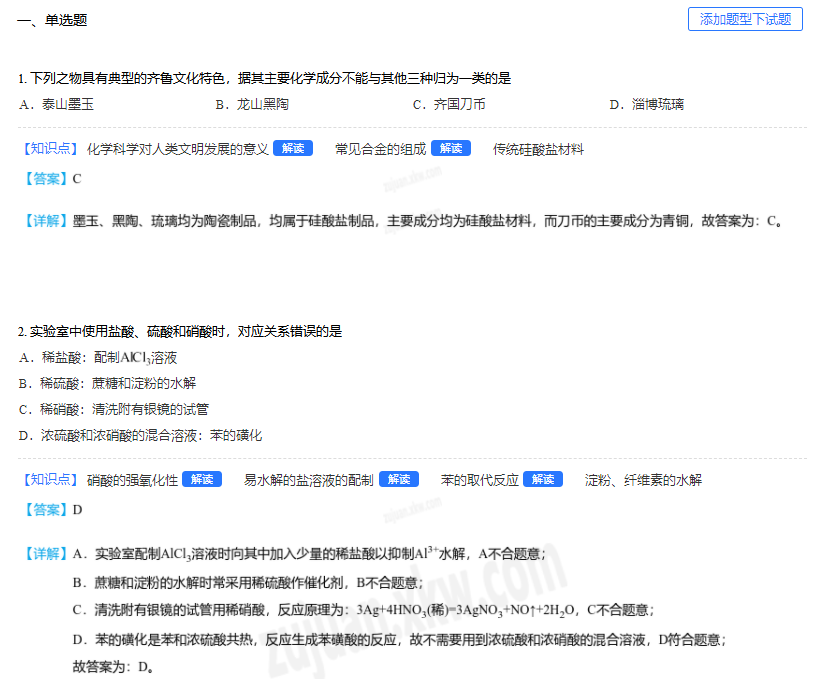
Task: Select option A 稀盐酸 in question 2
Action: [x=99, y=357]
